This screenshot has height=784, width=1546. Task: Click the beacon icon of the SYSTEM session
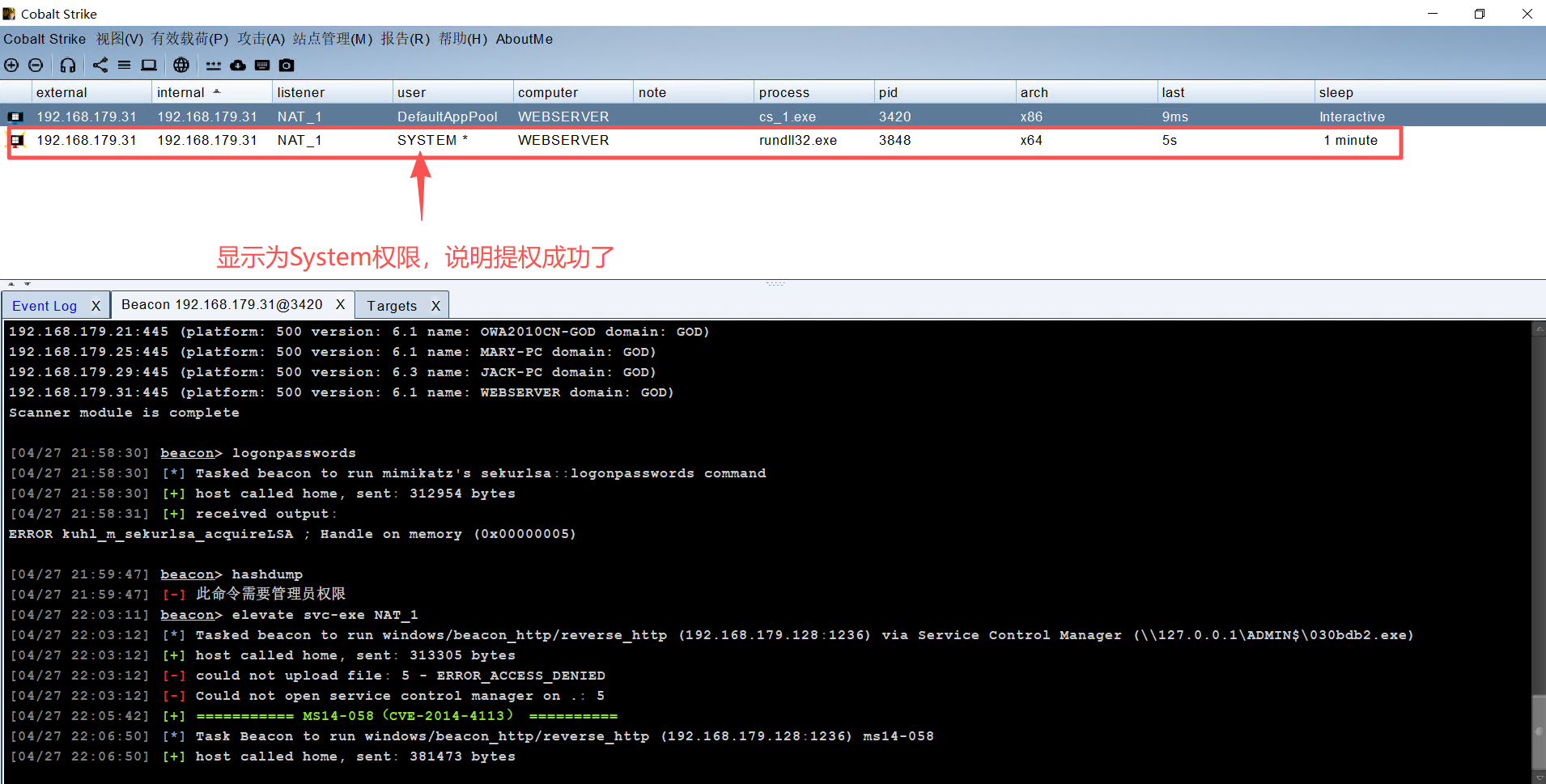coord(16,140)
